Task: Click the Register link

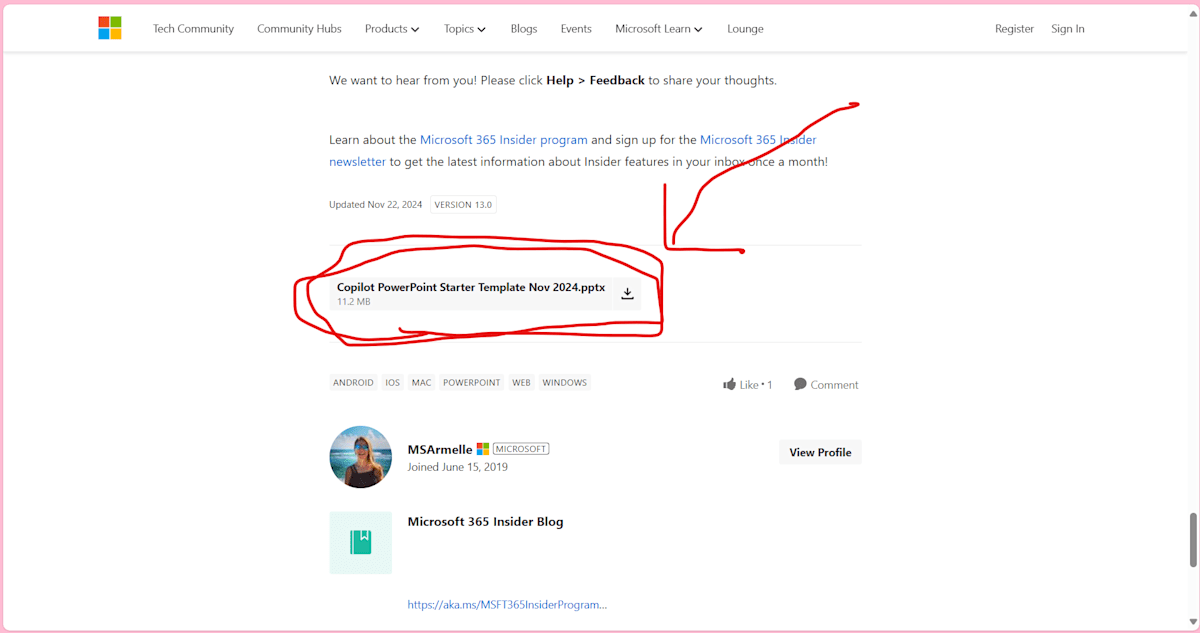Action: coord(1014,29)
